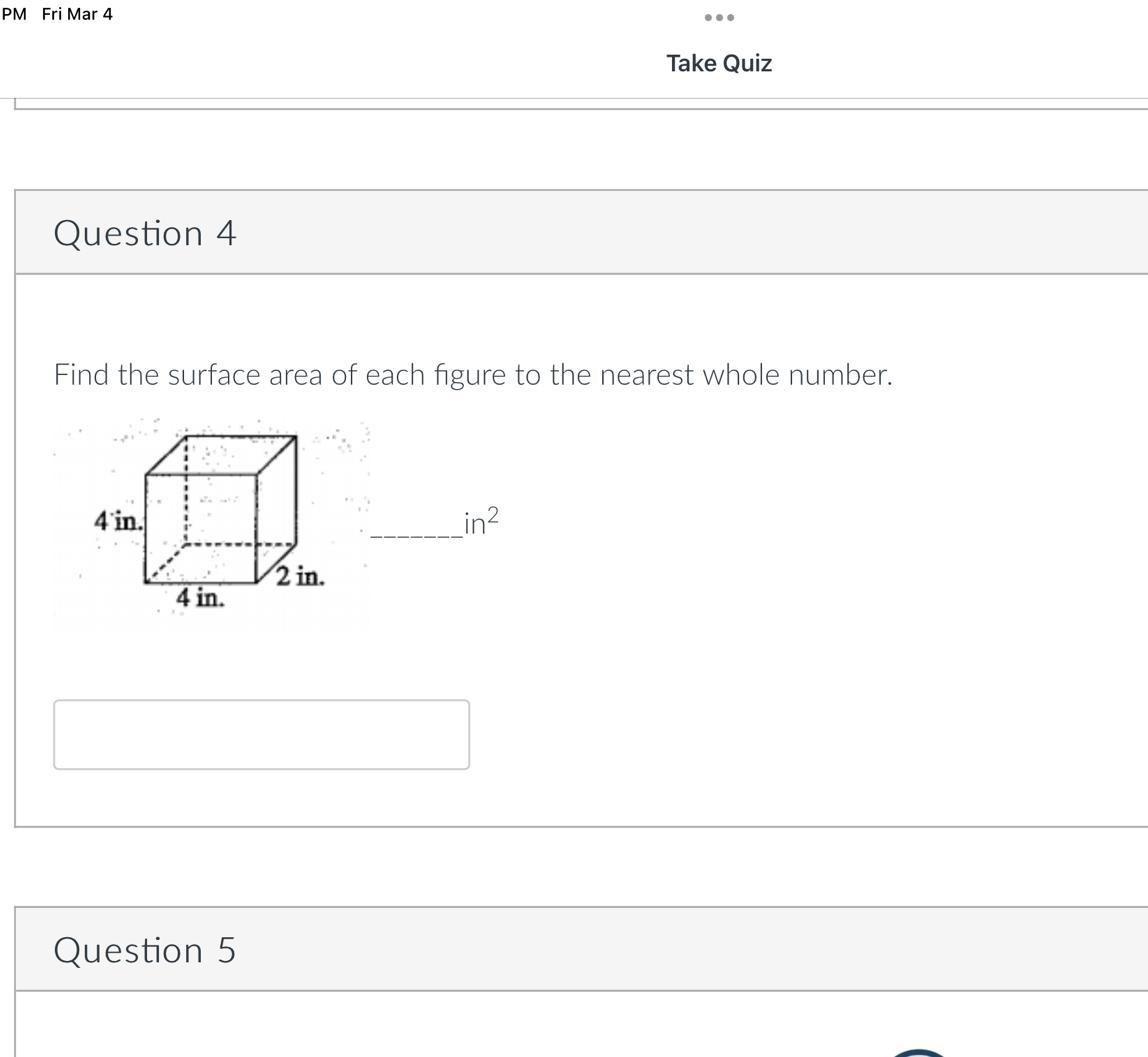The image size is (1148, 1057).
Task: Click the "4 in." label left of the cube
Action: tap(118, 521)
